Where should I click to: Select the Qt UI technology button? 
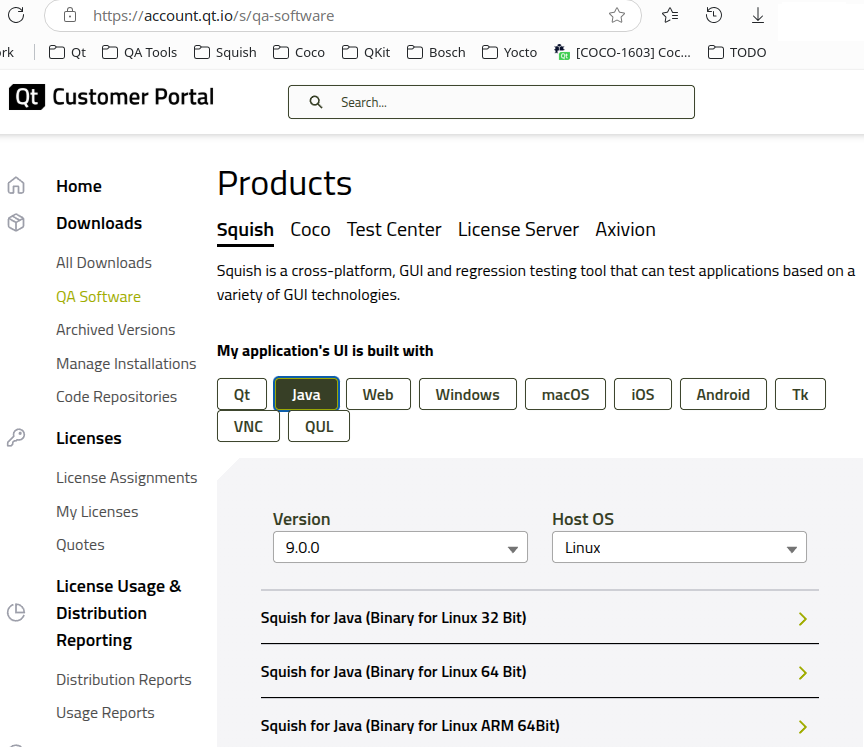[x=242, y=394]
